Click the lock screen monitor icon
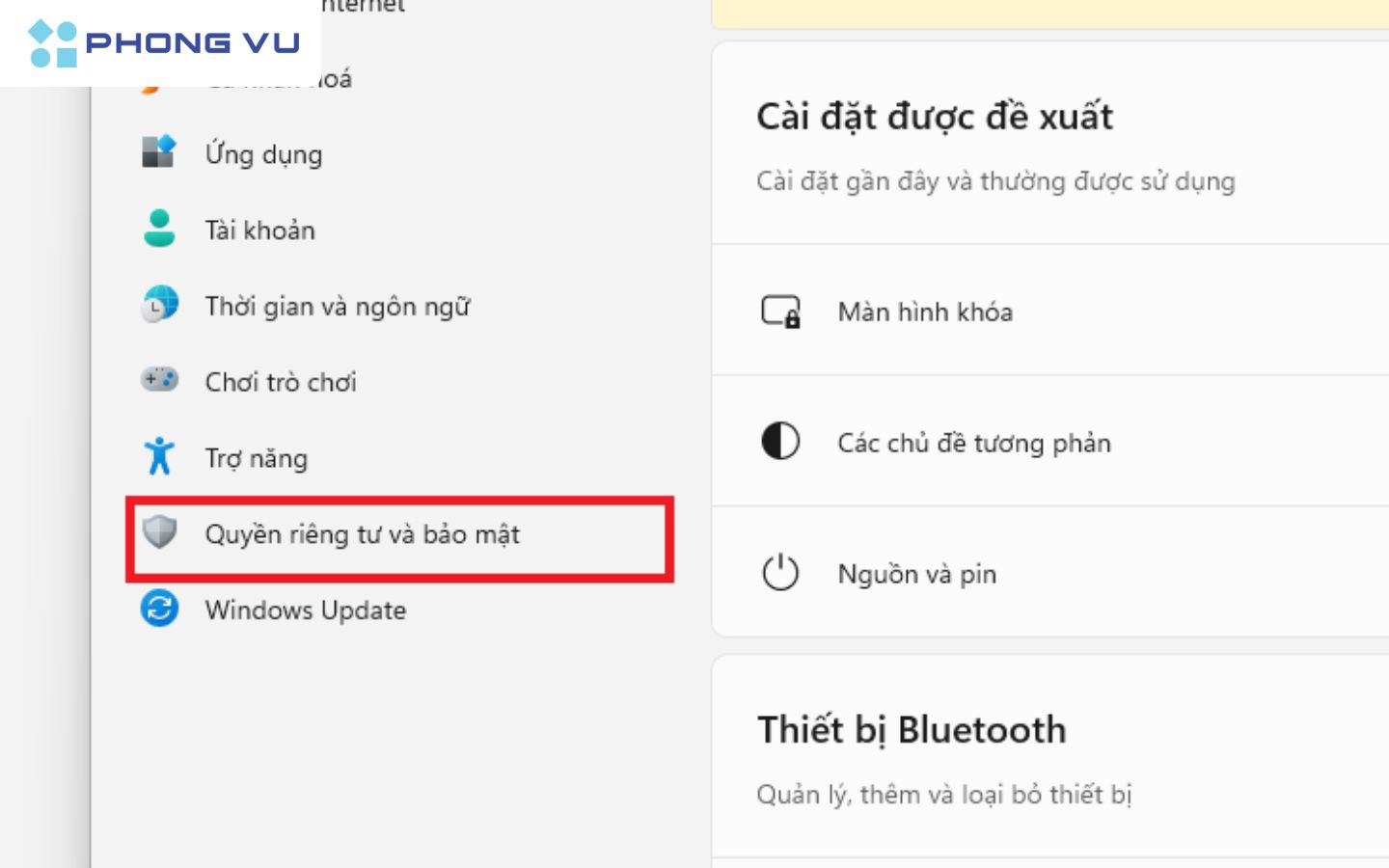1389x868 pixels. (x=780, y=312)
